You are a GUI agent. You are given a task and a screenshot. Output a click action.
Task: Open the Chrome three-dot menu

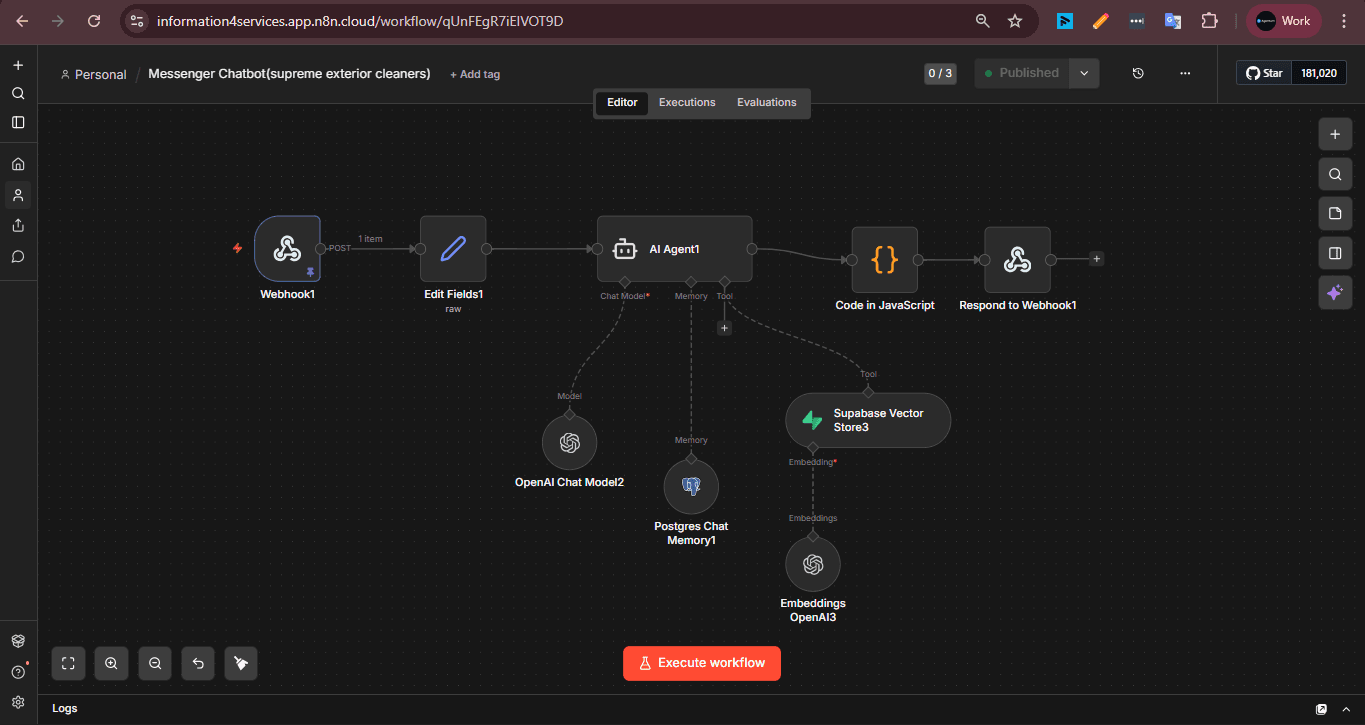coord(1343,20)
